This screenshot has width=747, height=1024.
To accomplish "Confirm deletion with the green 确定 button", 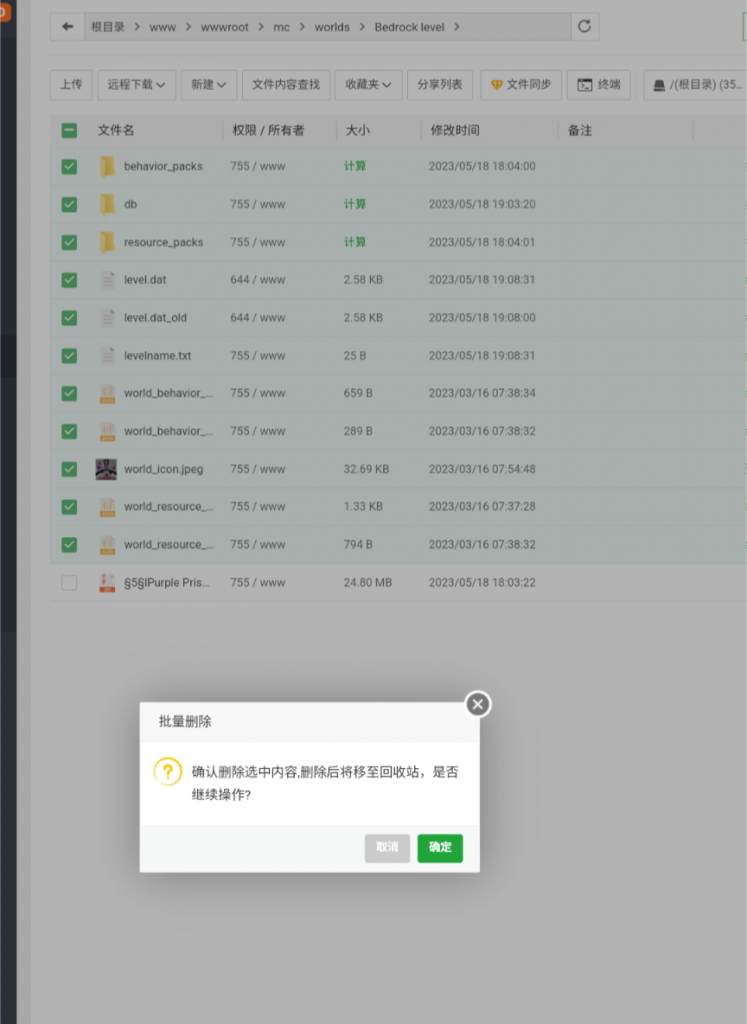I will pyautogui.click(x=440, y=848).
